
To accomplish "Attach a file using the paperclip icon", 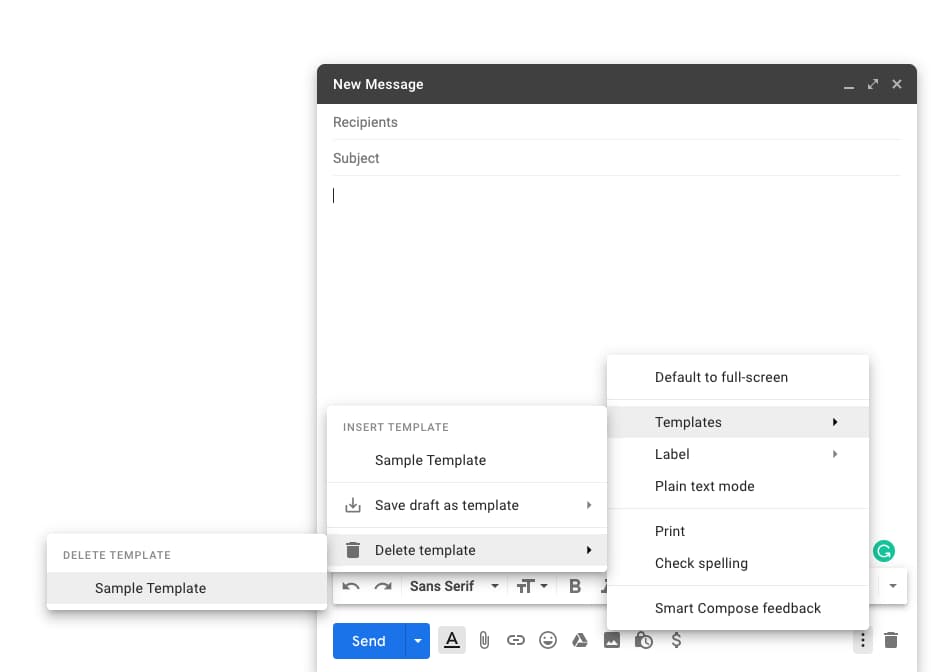I will (x=484, y=640).
